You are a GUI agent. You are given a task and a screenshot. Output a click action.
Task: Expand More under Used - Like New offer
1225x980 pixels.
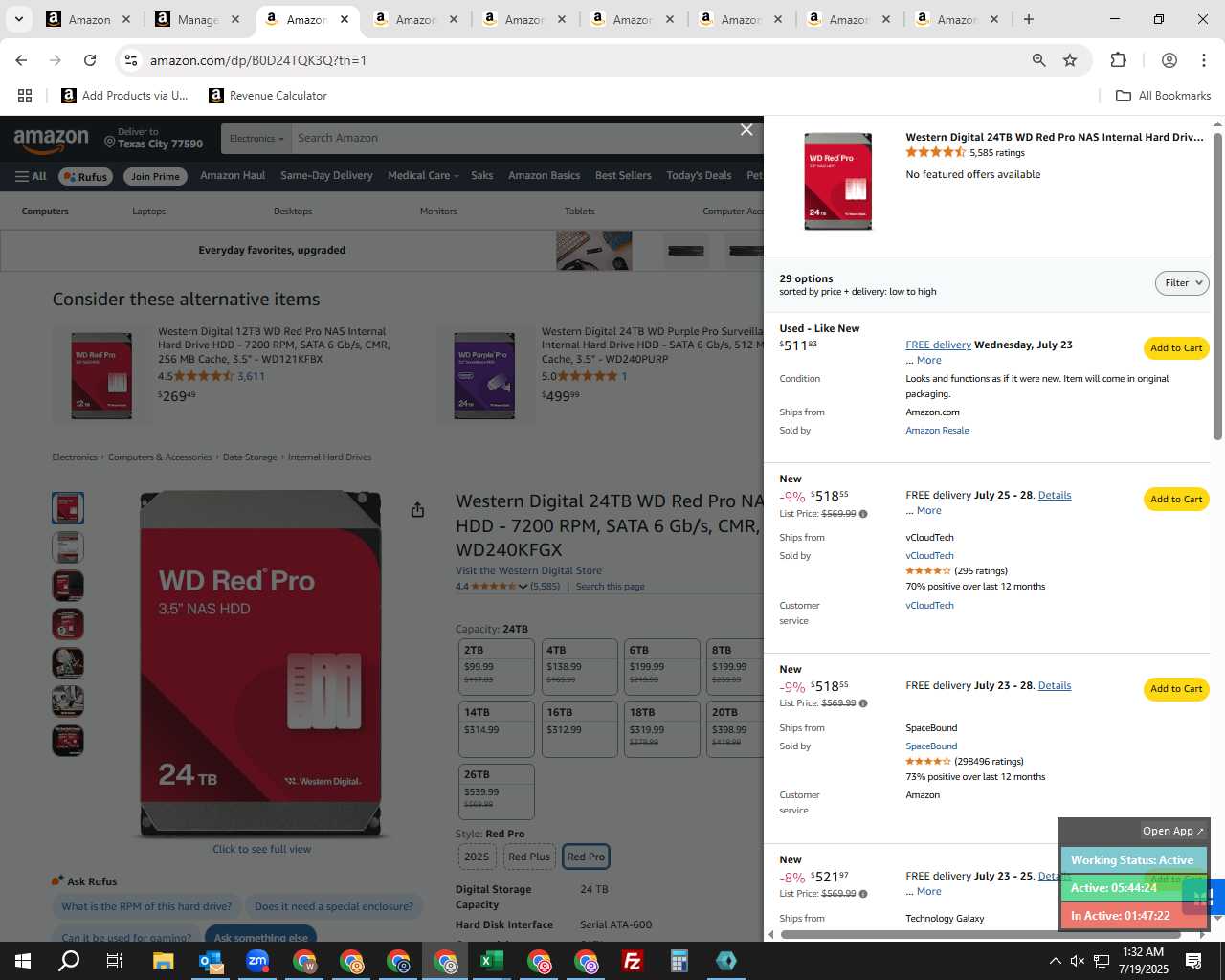tap(928, 361)
